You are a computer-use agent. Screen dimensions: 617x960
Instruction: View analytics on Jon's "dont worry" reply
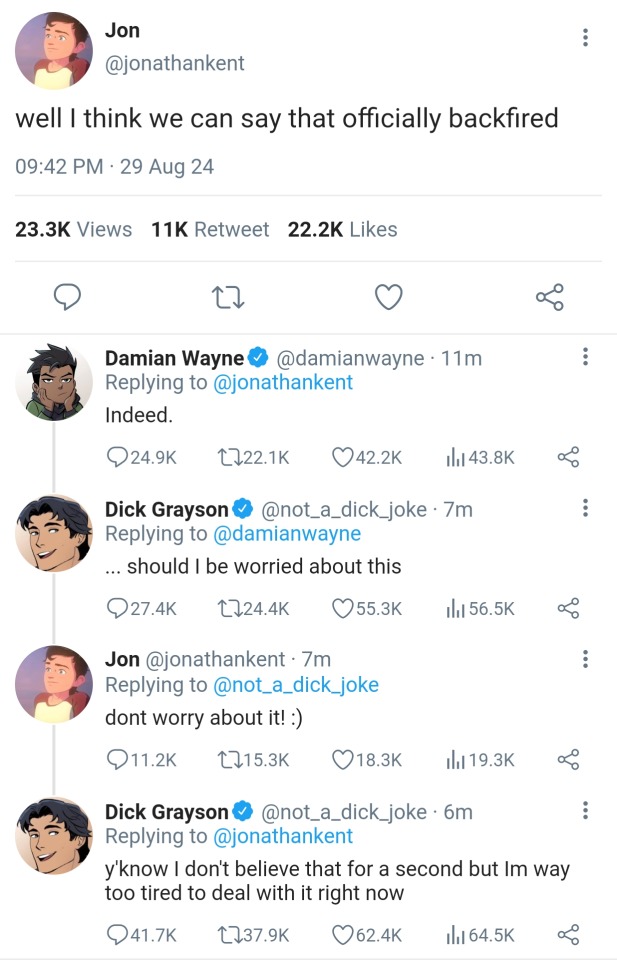tap(457, 759)
